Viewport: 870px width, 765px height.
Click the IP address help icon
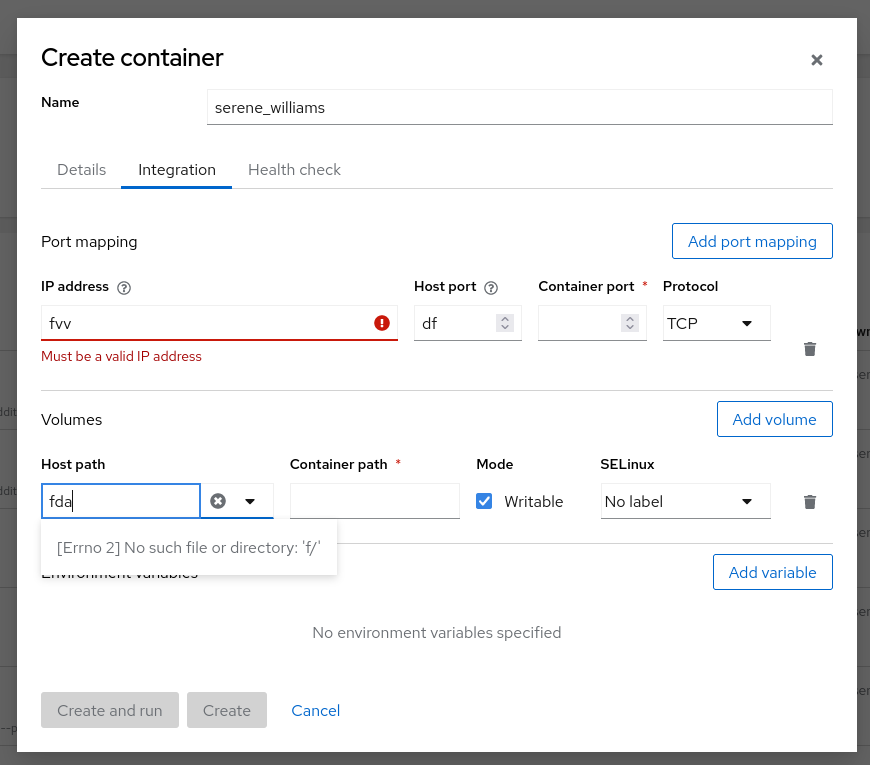click(123, 287)
